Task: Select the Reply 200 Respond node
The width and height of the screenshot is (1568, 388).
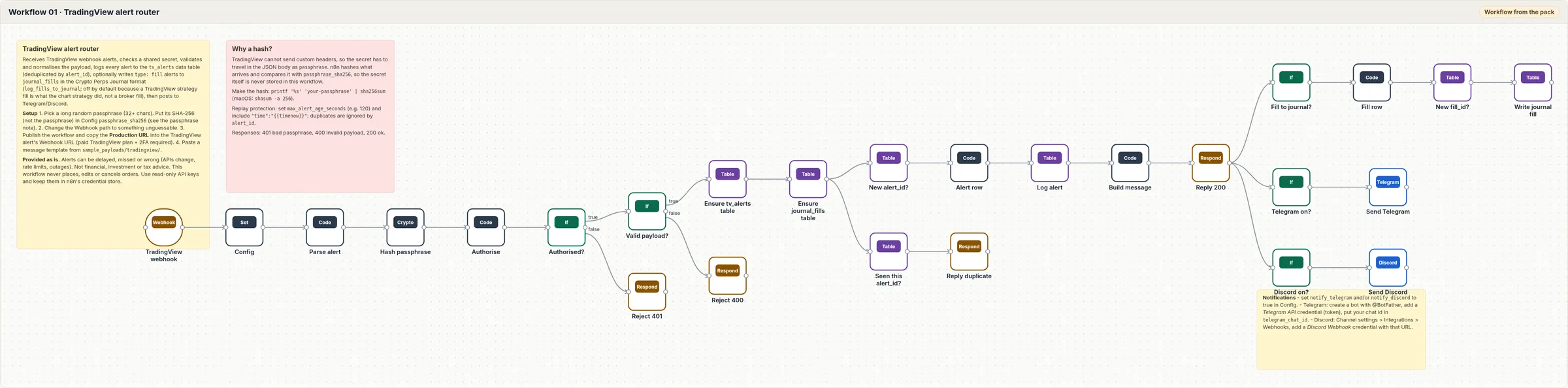Action: [x=1211, y=163]
